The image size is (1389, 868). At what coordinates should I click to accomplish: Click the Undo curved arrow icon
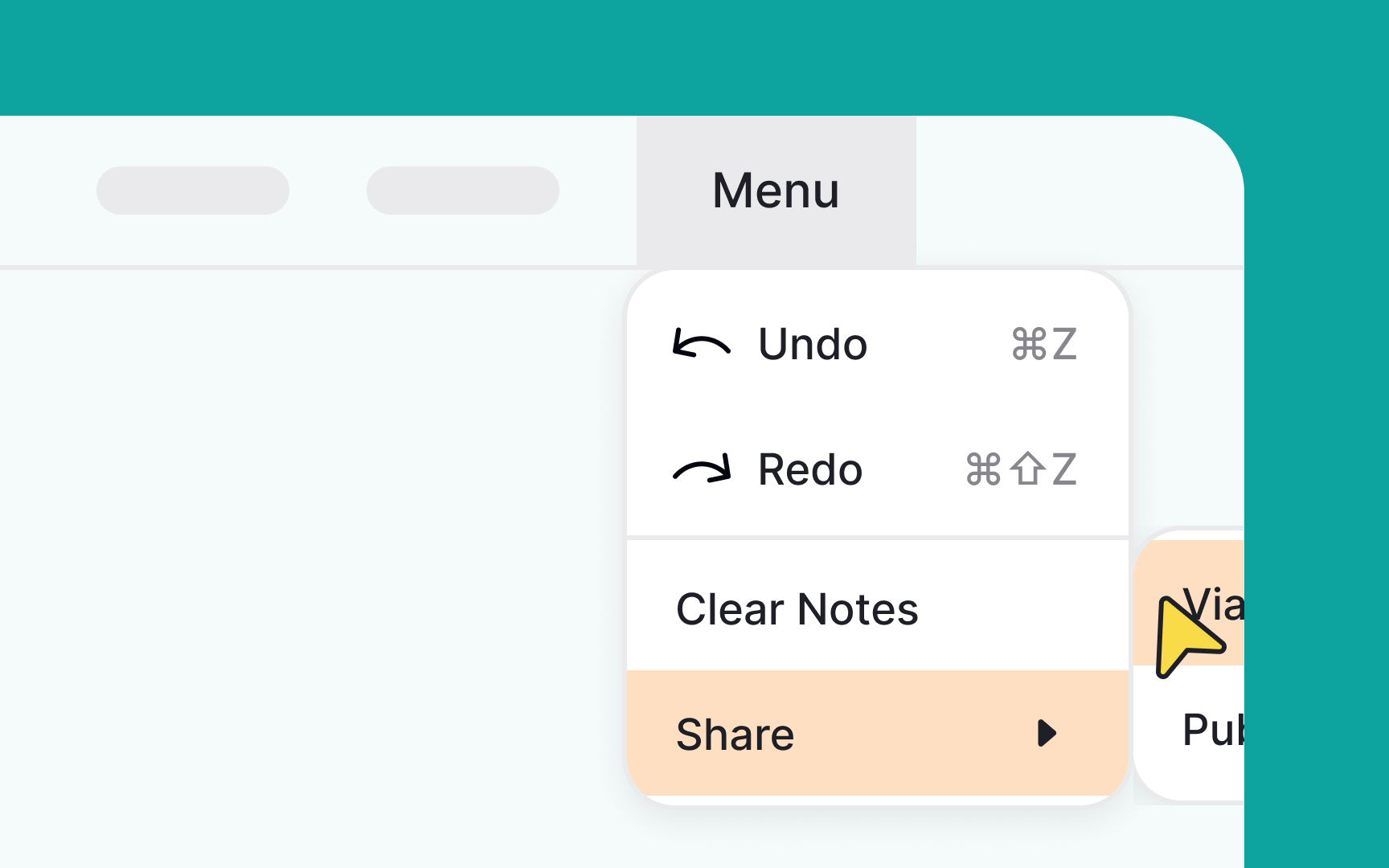(701, 346)
